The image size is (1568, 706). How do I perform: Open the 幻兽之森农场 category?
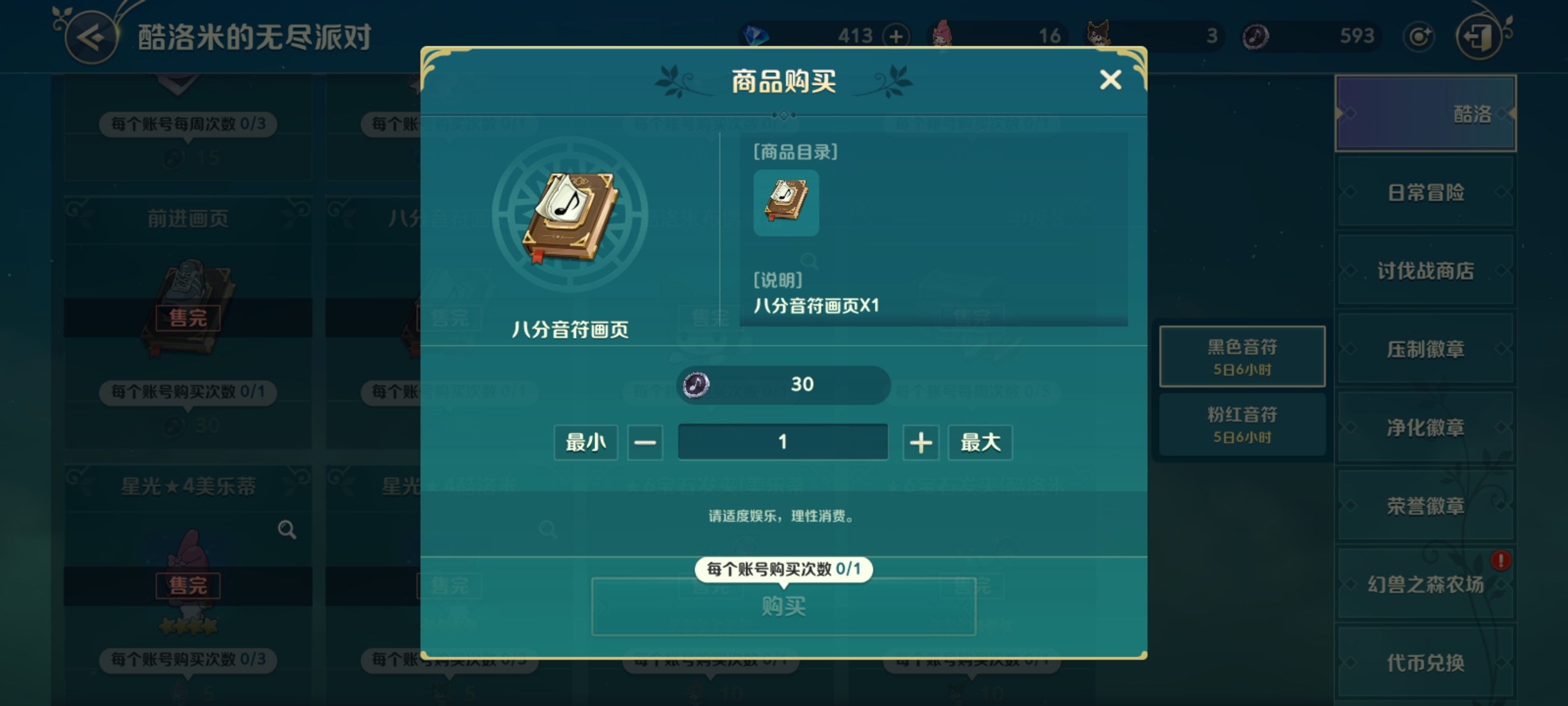(x=1425, y=584)
